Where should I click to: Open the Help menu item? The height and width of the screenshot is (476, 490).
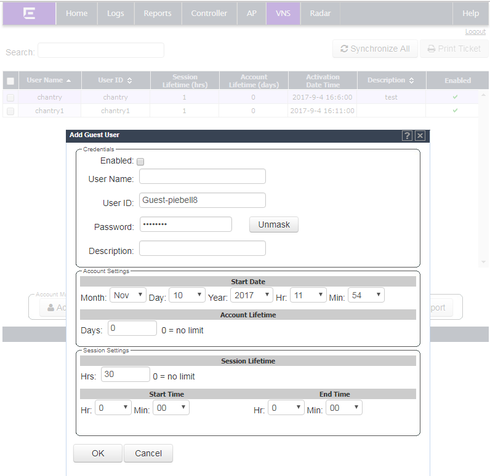pyautogui.click(x=470, y=13)
